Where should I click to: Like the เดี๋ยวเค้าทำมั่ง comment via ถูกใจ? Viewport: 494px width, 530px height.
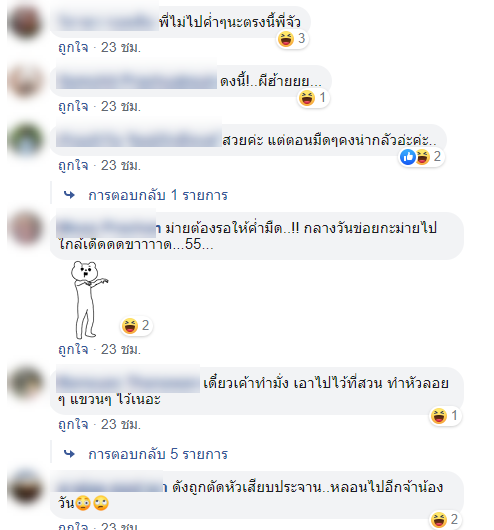73,425
